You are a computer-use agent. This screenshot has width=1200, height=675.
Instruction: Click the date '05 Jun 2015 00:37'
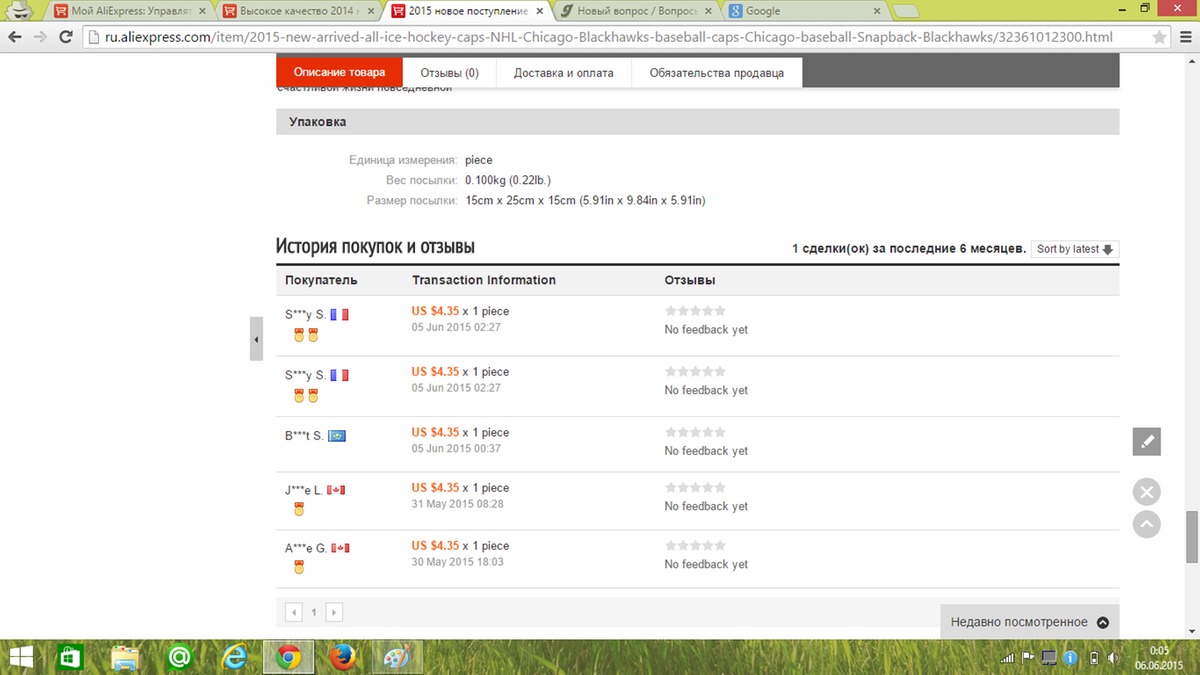pos(456,448)
